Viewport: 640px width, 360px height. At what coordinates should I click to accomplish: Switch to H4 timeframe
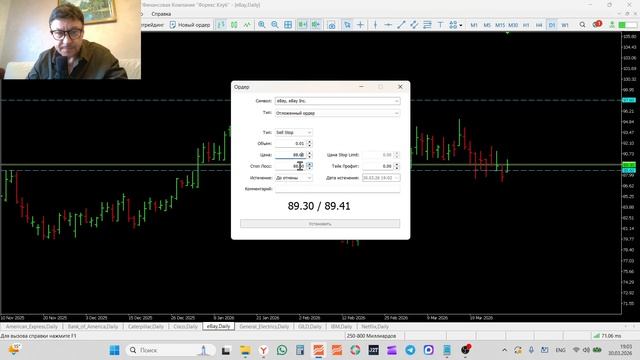click(x=539, y=25)
